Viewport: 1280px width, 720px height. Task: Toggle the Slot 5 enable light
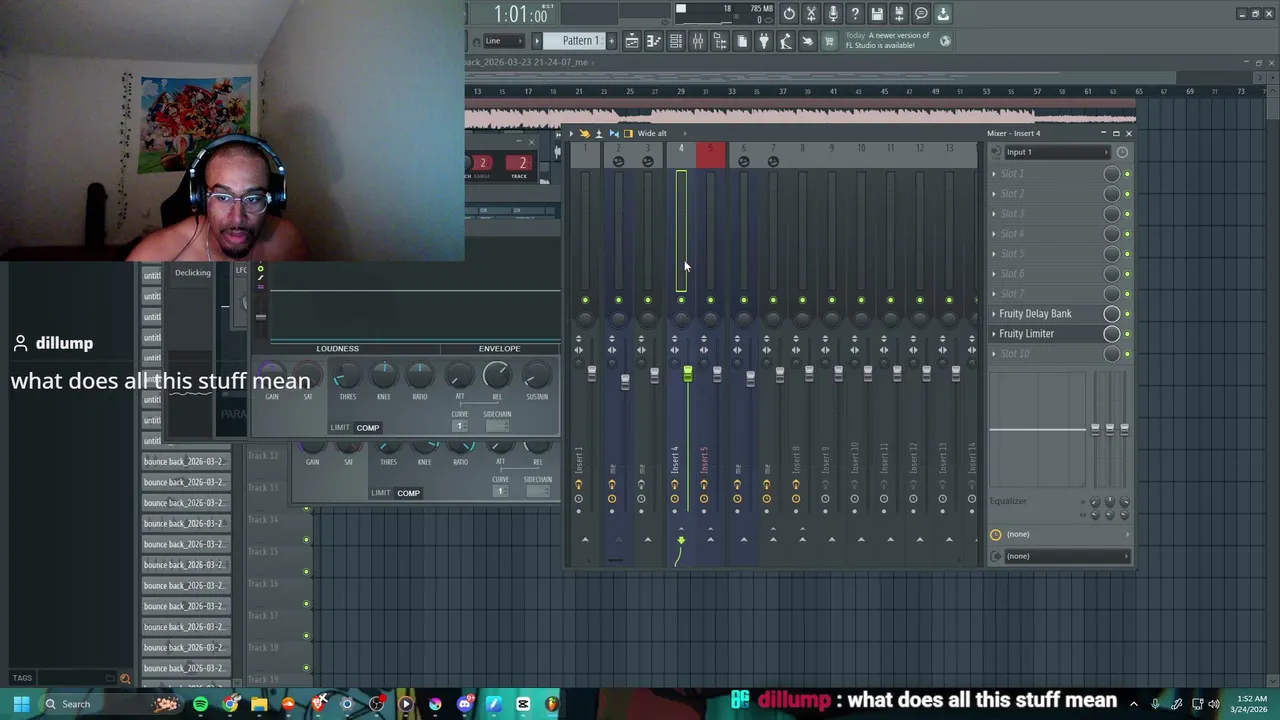pos(1127,254)
